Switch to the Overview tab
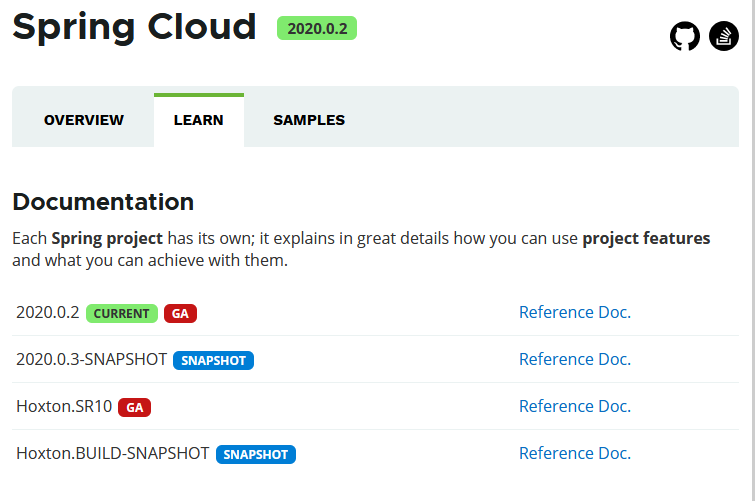Screen dimensions: 755x501 [x=83, y=120]
